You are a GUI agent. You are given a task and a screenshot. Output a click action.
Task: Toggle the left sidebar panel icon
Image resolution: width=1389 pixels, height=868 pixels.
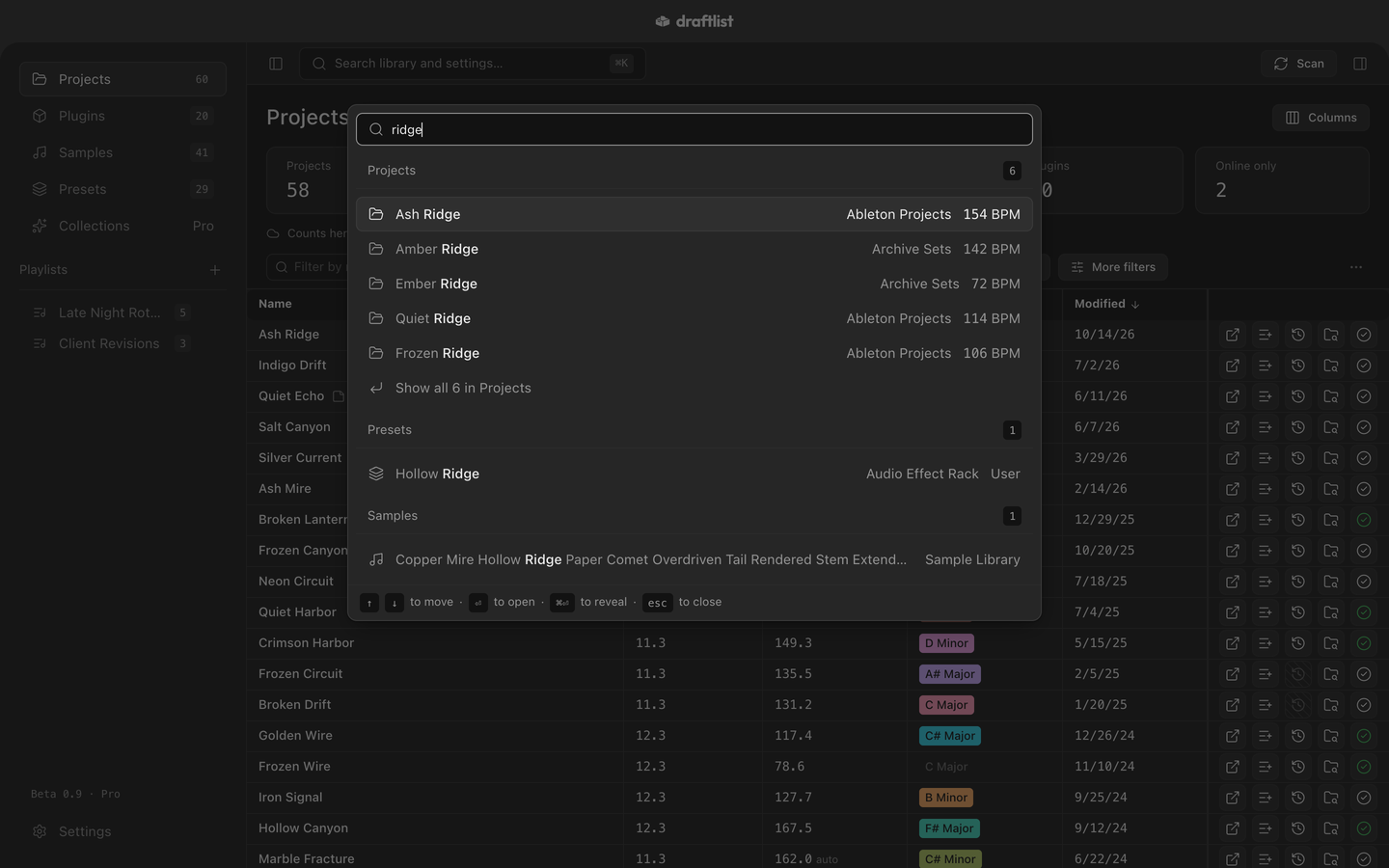[x=276, y=64]
